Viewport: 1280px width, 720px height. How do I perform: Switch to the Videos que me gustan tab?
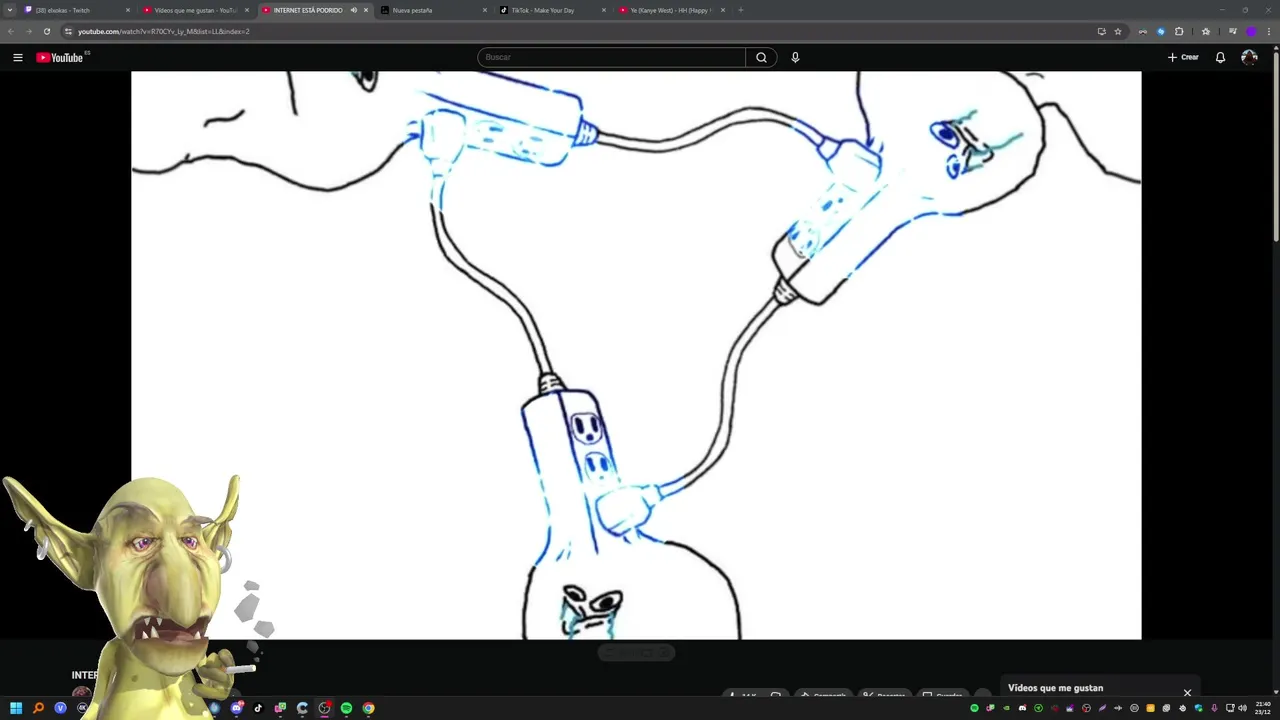point(195,10)
